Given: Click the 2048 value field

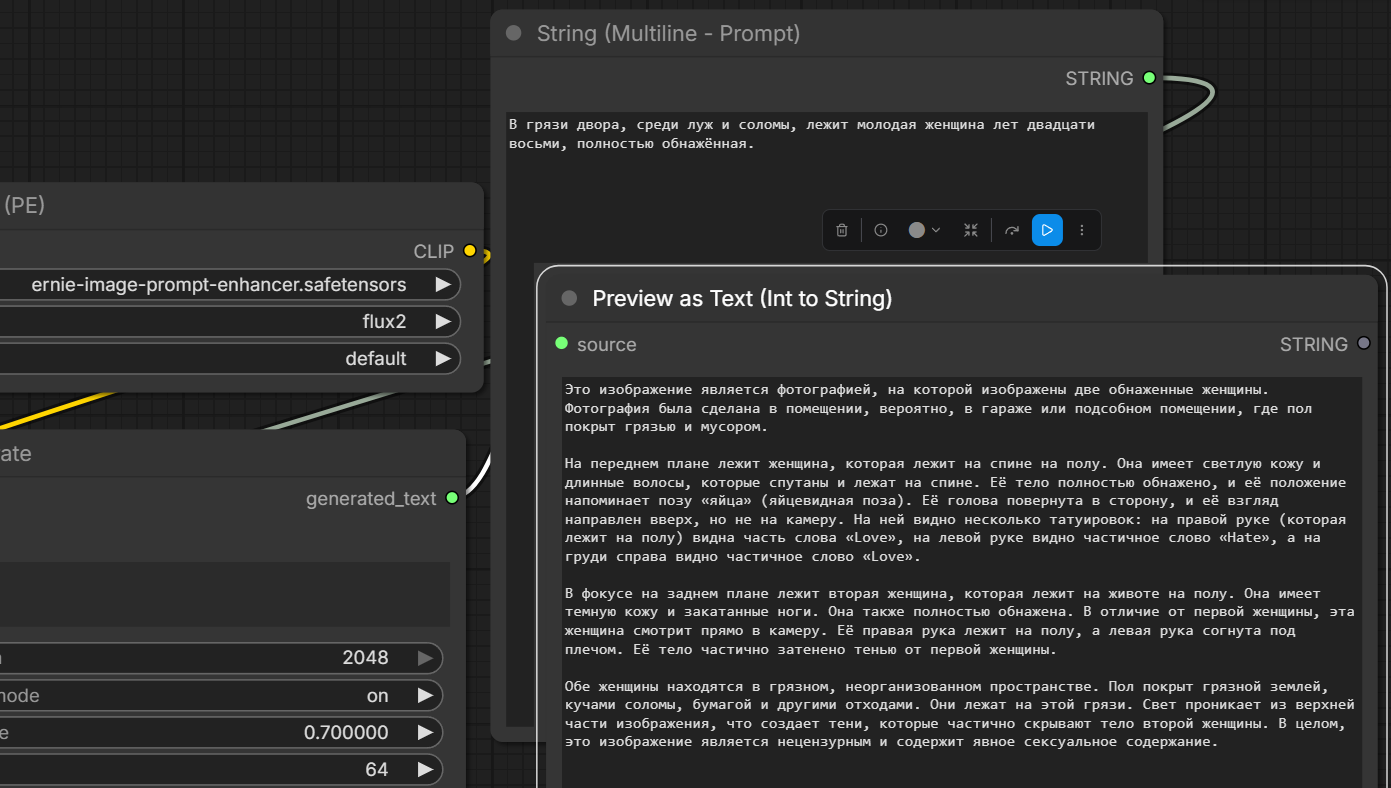Looking at the screenshot, I should 221,658.
